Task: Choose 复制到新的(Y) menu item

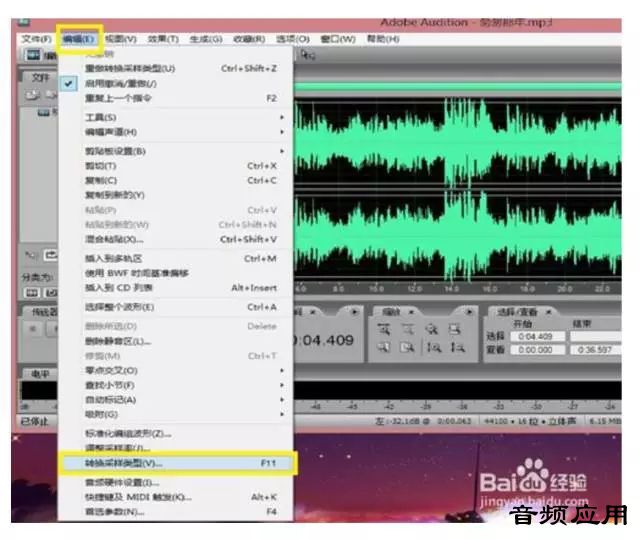Action: tap(176, 196)
